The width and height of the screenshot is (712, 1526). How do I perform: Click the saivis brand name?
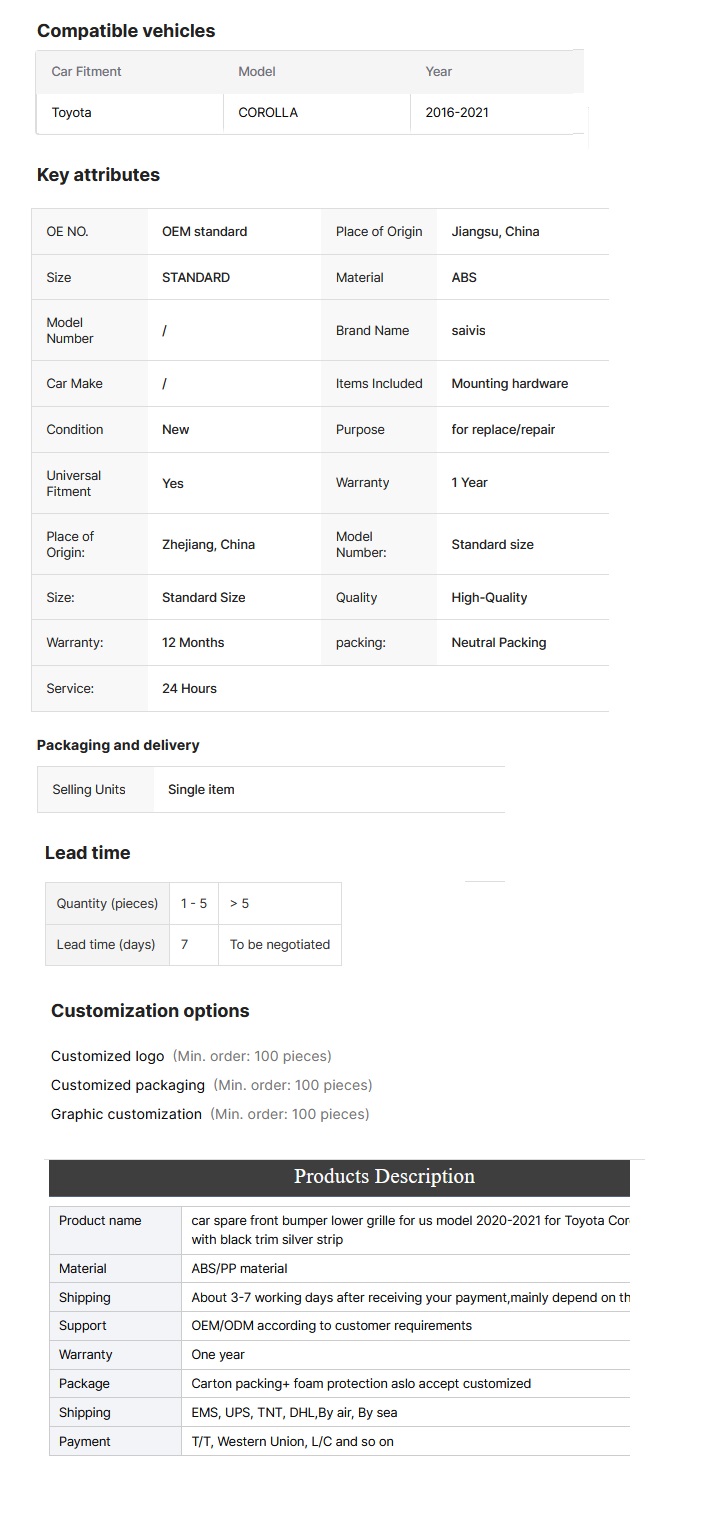click(468, 330)
